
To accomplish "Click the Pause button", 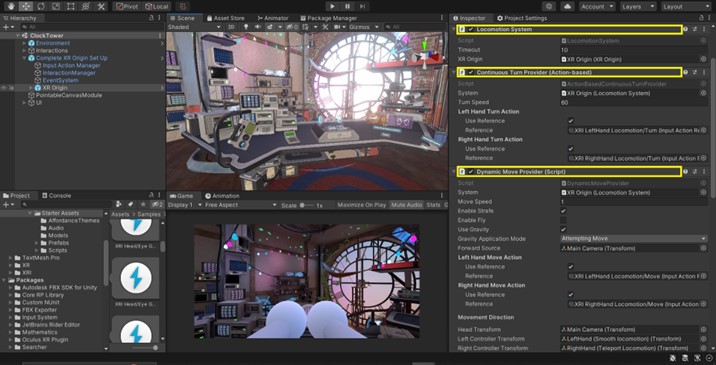I will (x=347, y=6).
